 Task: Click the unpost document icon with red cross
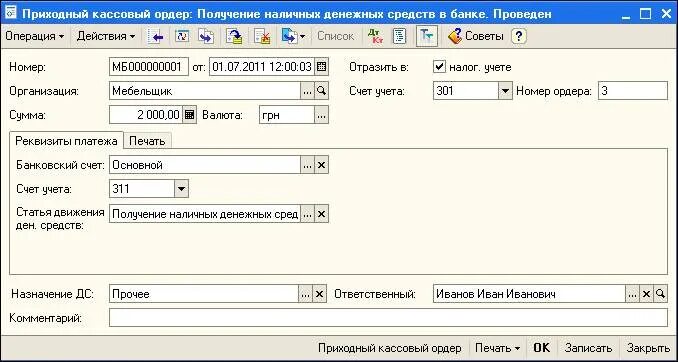pos(262,37)
